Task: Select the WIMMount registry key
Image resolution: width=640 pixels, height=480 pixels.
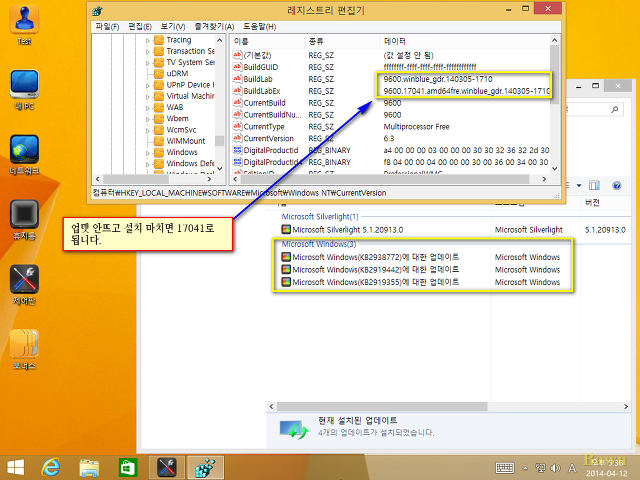Action: click(186, 141)
